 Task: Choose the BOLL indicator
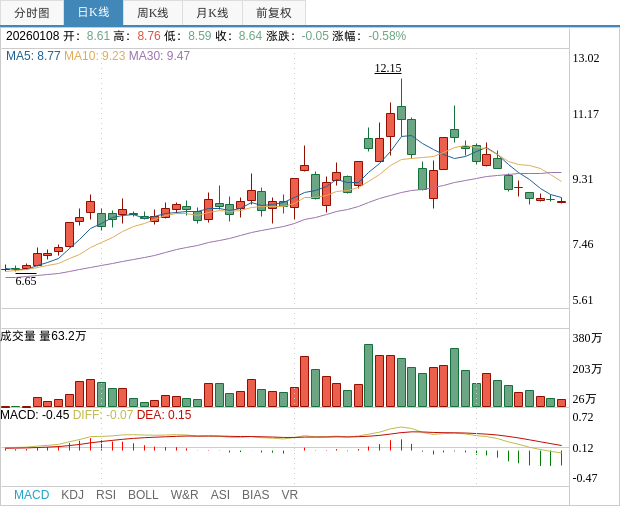(143, 495)
